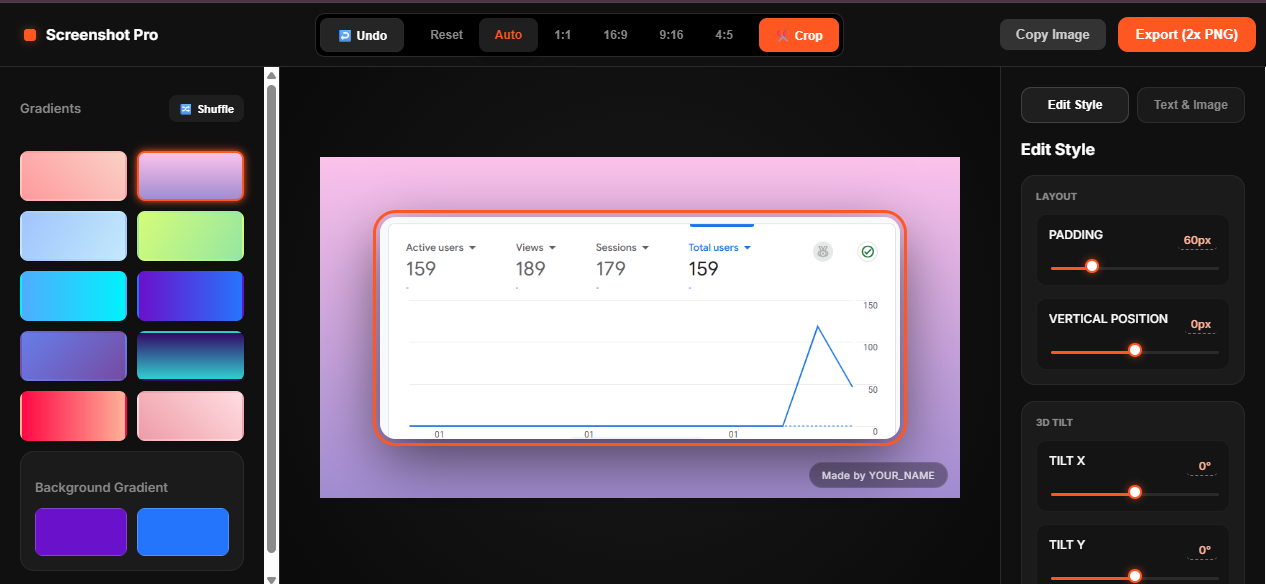1266x584 pixels.
Task: Open the Total users dropdown
Action: point(720,247)
